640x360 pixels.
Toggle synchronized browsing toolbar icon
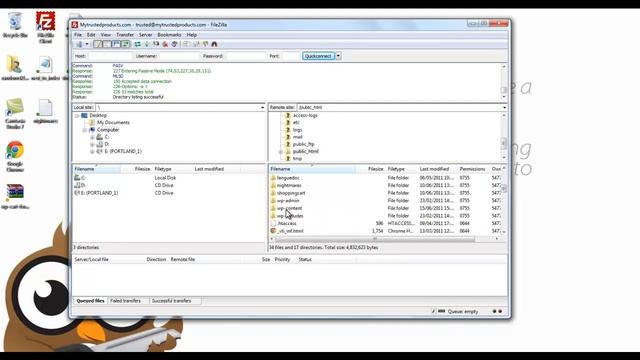coord(205,44)
